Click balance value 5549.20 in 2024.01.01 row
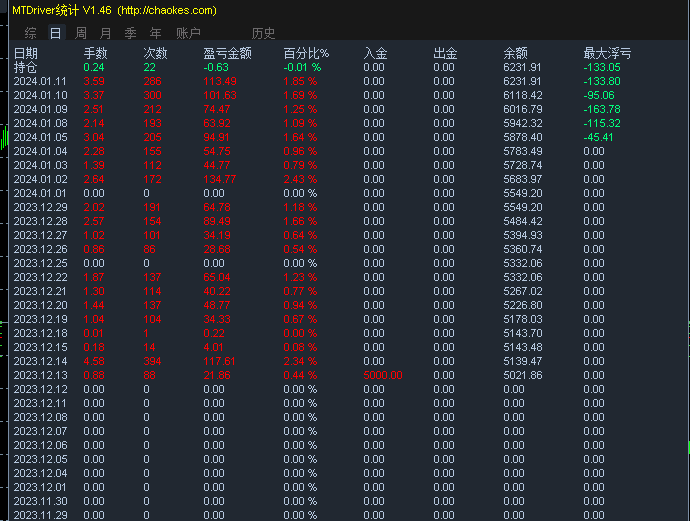The width and height of the screenshot is (690, 521). click(x=523, y=194)
